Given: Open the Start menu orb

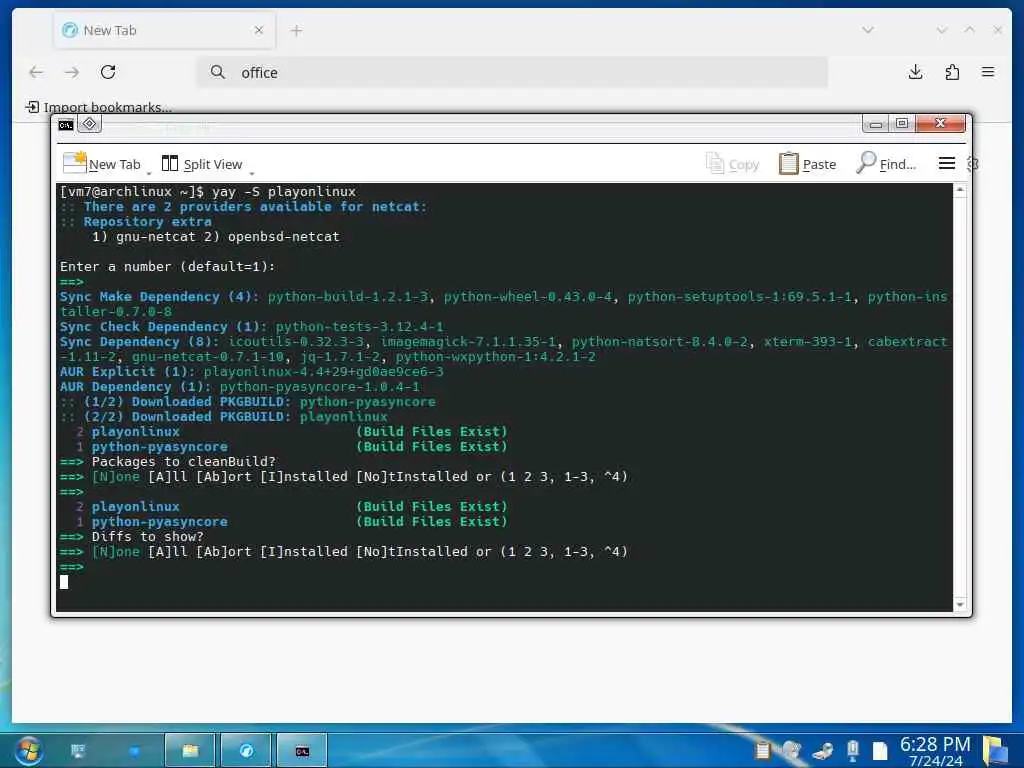Looking at the screenshot, I should 29,750.
